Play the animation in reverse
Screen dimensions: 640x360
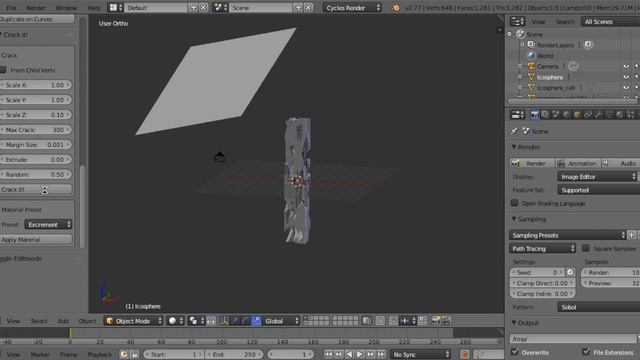[x=349, y=354]
